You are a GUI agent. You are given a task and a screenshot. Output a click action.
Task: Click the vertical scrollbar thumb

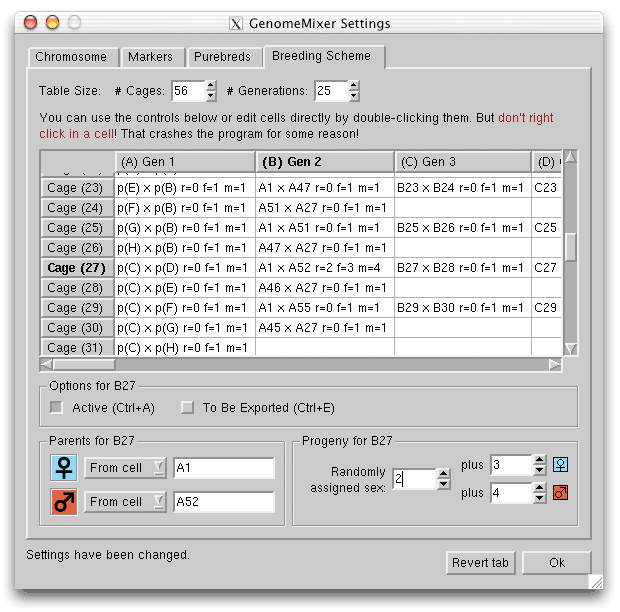point(570,247)
